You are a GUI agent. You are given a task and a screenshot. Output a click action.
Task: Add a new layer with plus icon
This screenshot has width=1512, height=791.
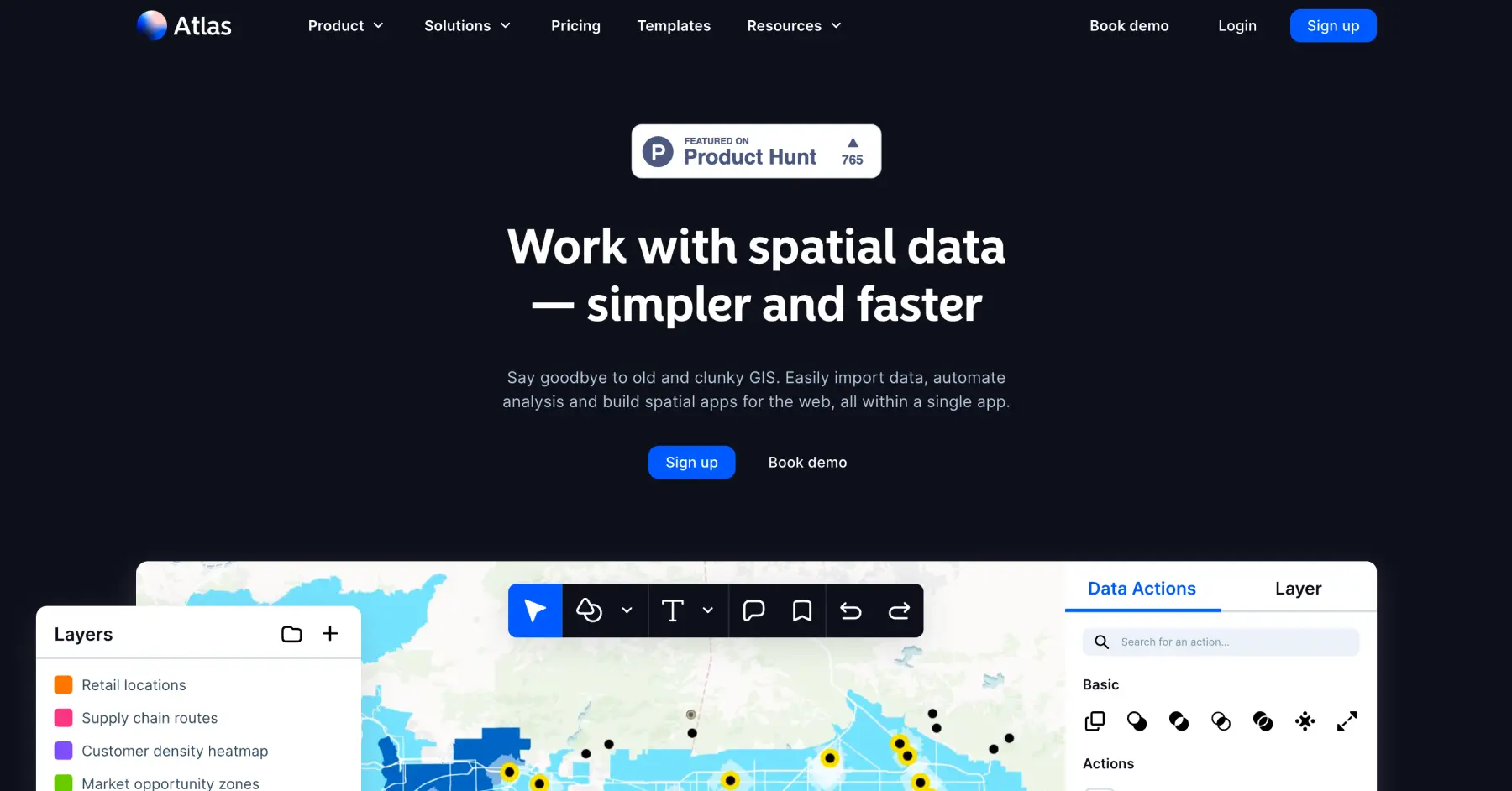[x=330, y=633]
